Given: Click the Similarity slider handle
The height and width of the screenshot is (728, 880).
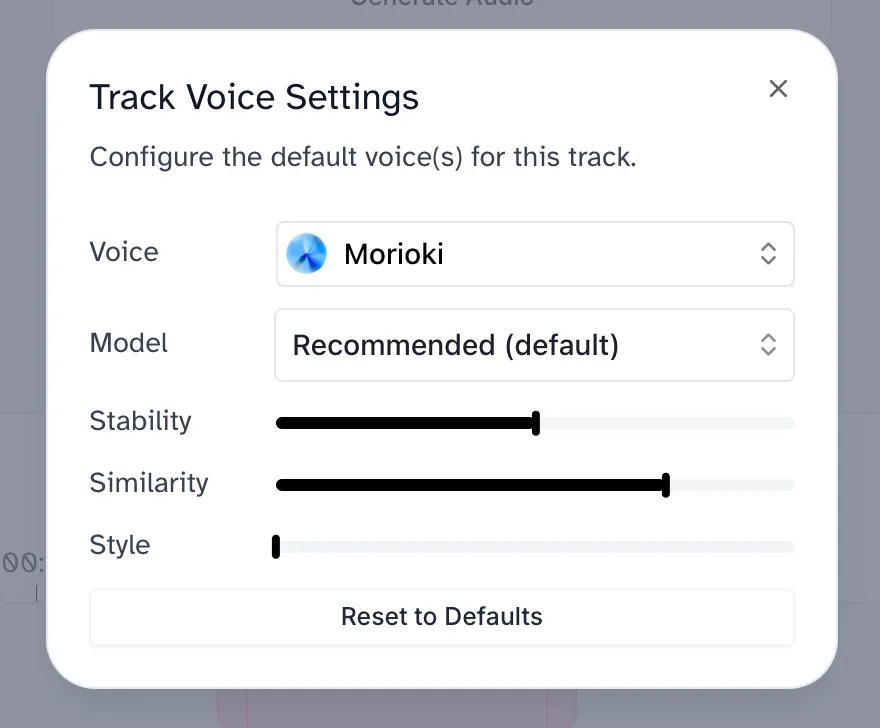Looking at the screenshot, I should tap(666, 485).
